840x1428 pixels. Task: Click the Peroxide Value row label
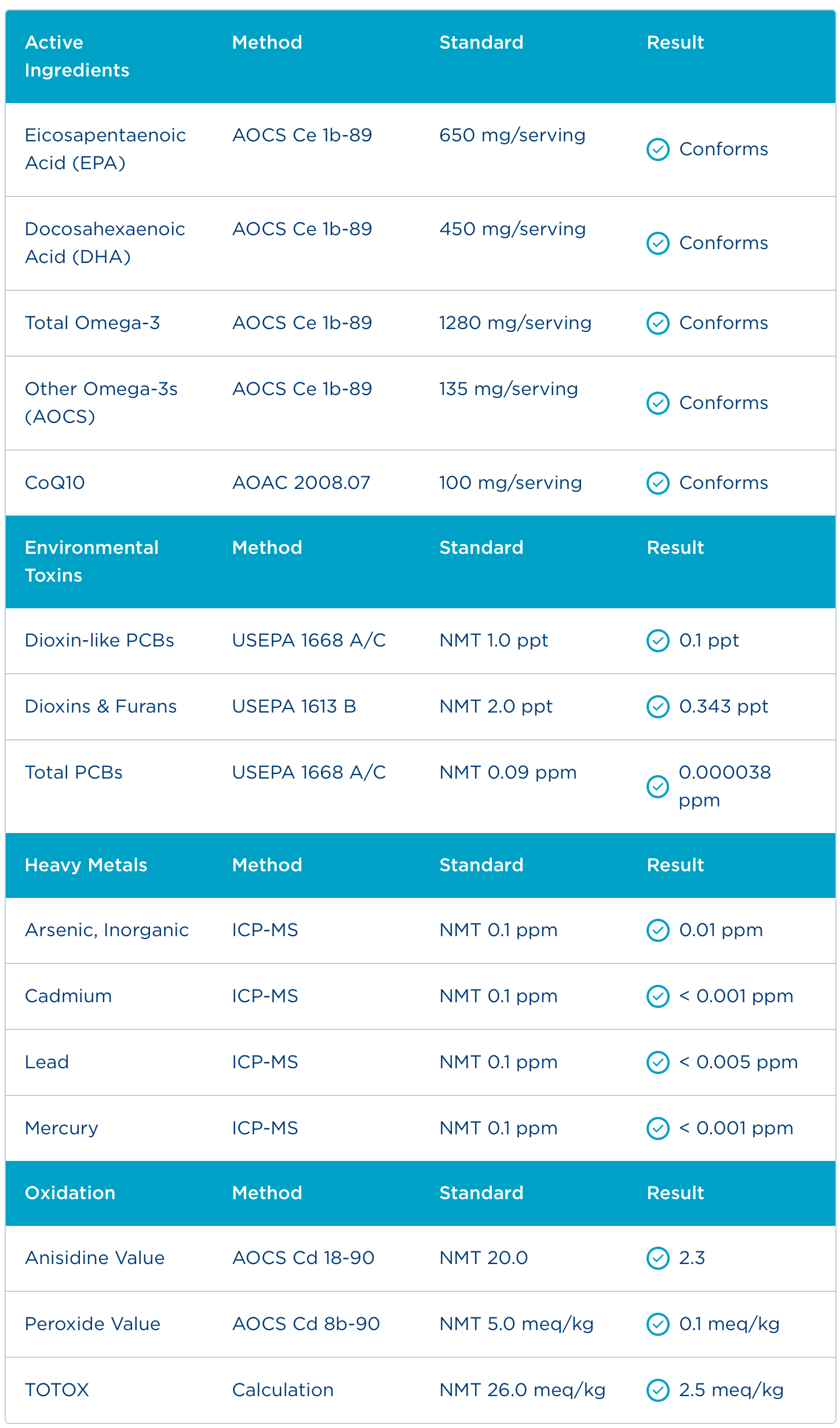(93, 1324)
